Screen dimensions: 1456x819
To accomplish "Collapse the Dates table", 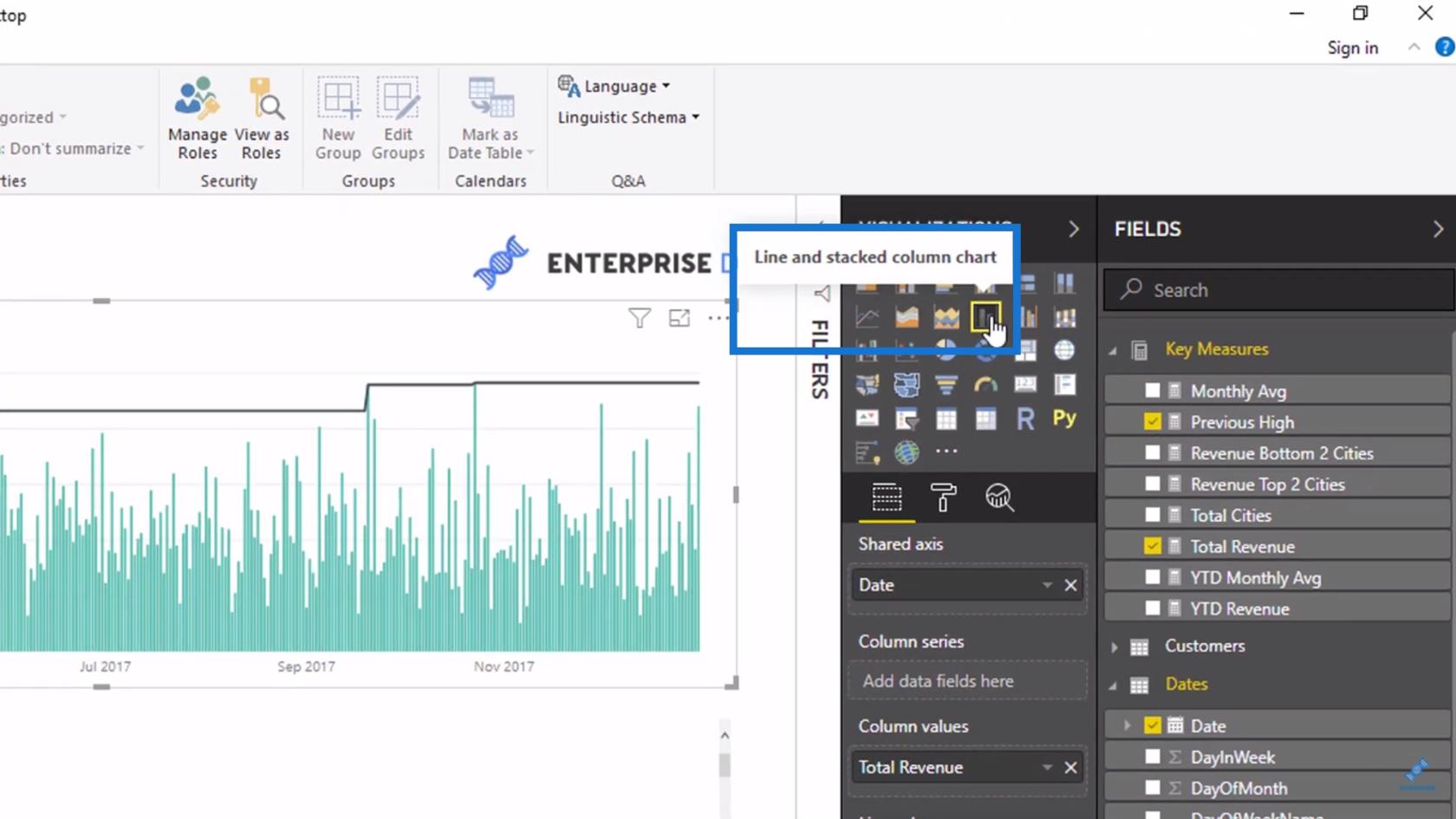I will pyautogui.click(x=1113, y=686).
